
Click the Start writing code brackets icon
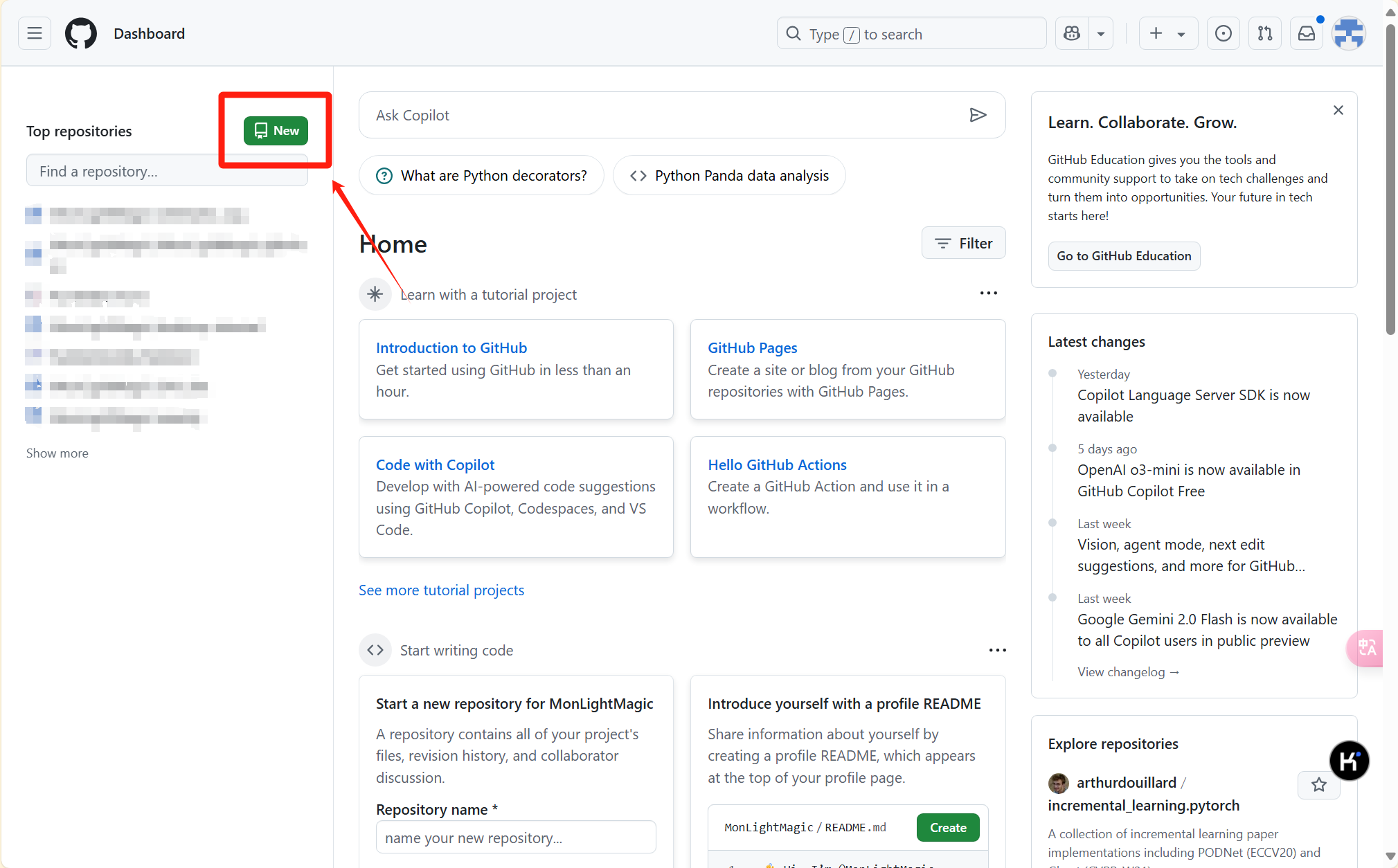tap(375, 650)
